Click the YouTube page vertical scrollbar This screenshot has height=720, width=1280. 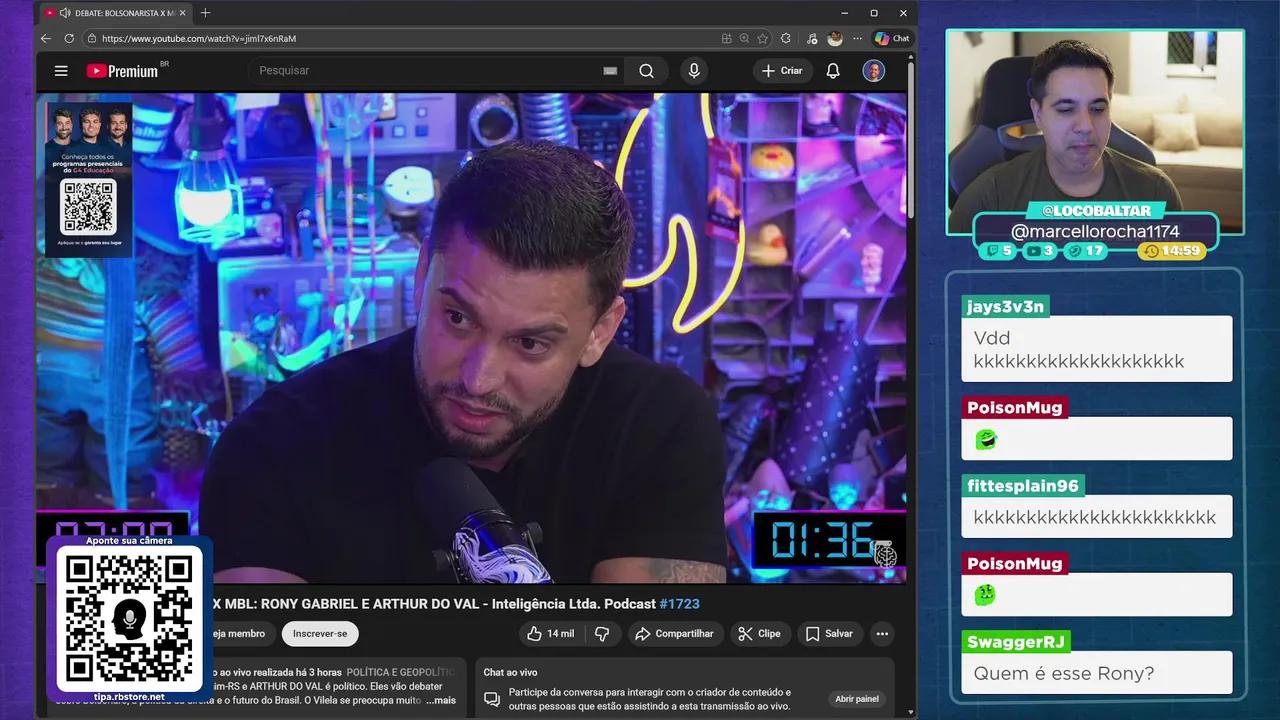point(911,140)
